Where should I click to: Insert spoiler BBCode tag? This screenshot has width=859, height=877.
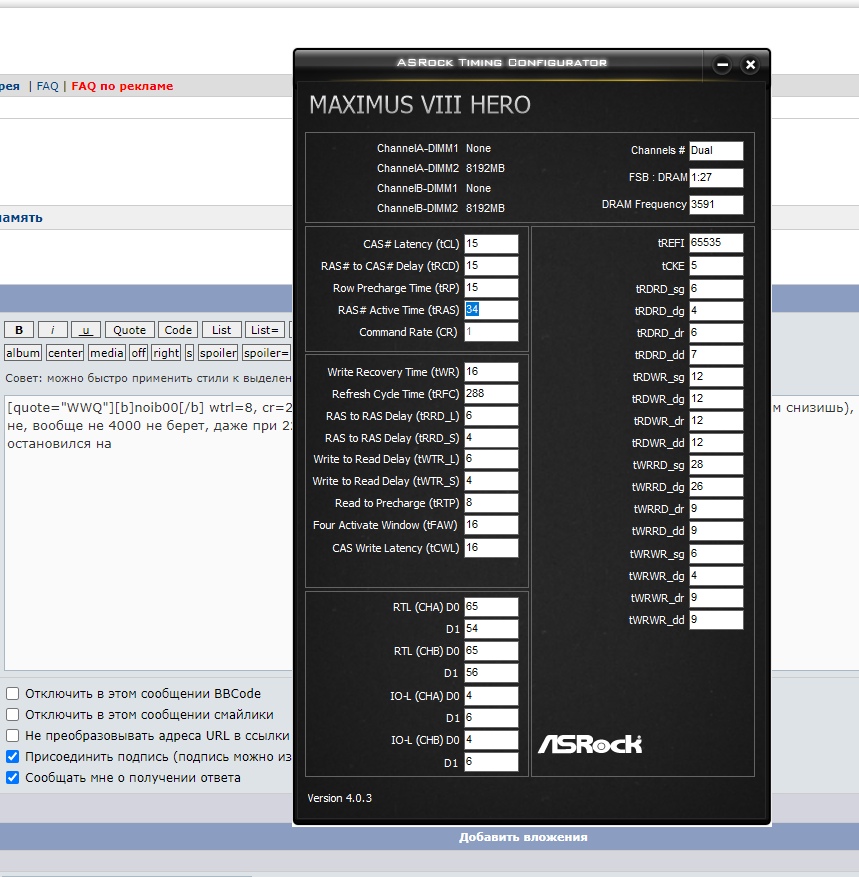pos(218,352)
